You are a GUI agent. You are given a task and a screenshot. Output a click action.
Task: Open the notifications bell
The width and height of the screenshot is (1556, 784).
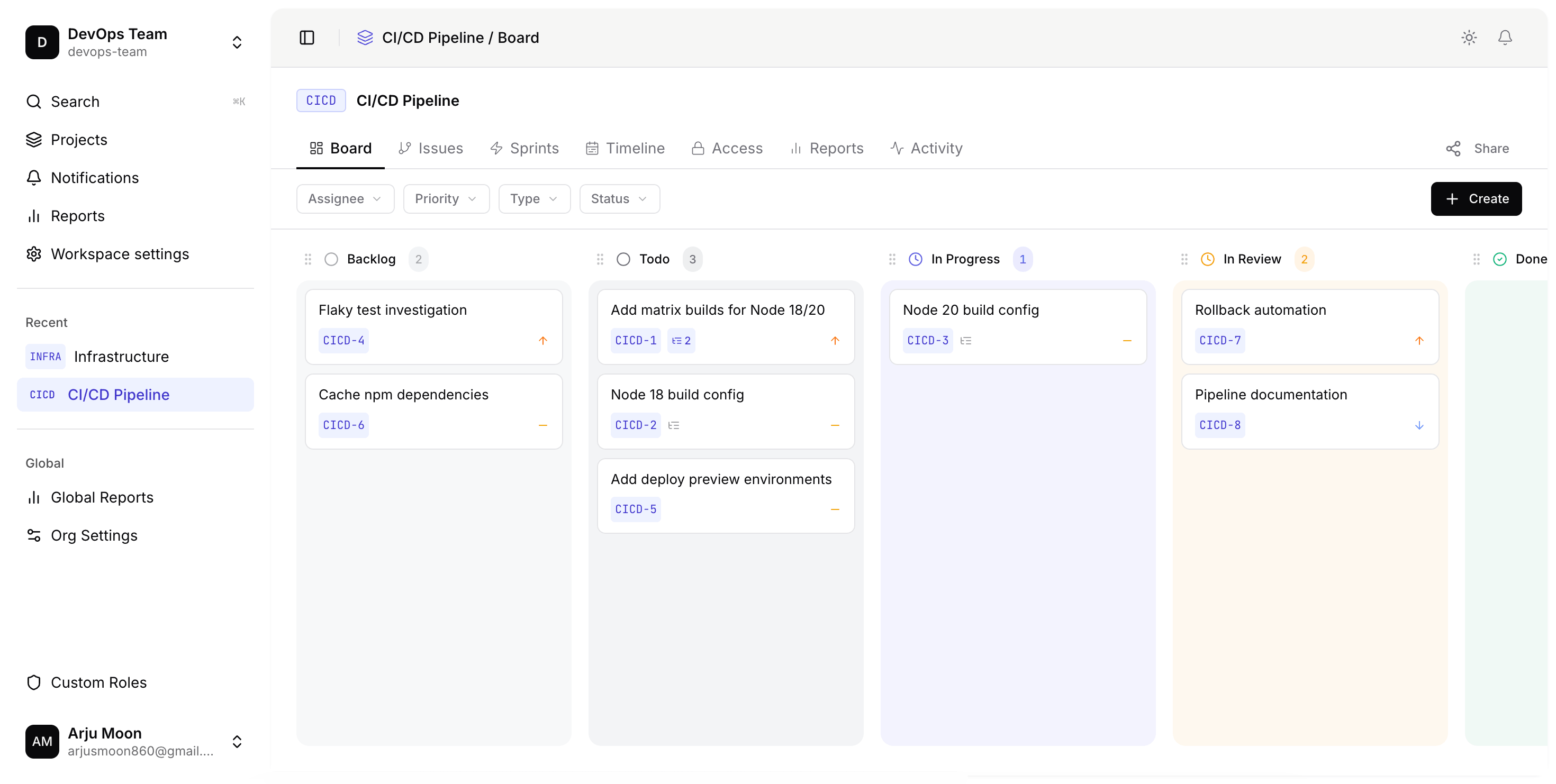pyautogui.click(x=1505, y=38)
